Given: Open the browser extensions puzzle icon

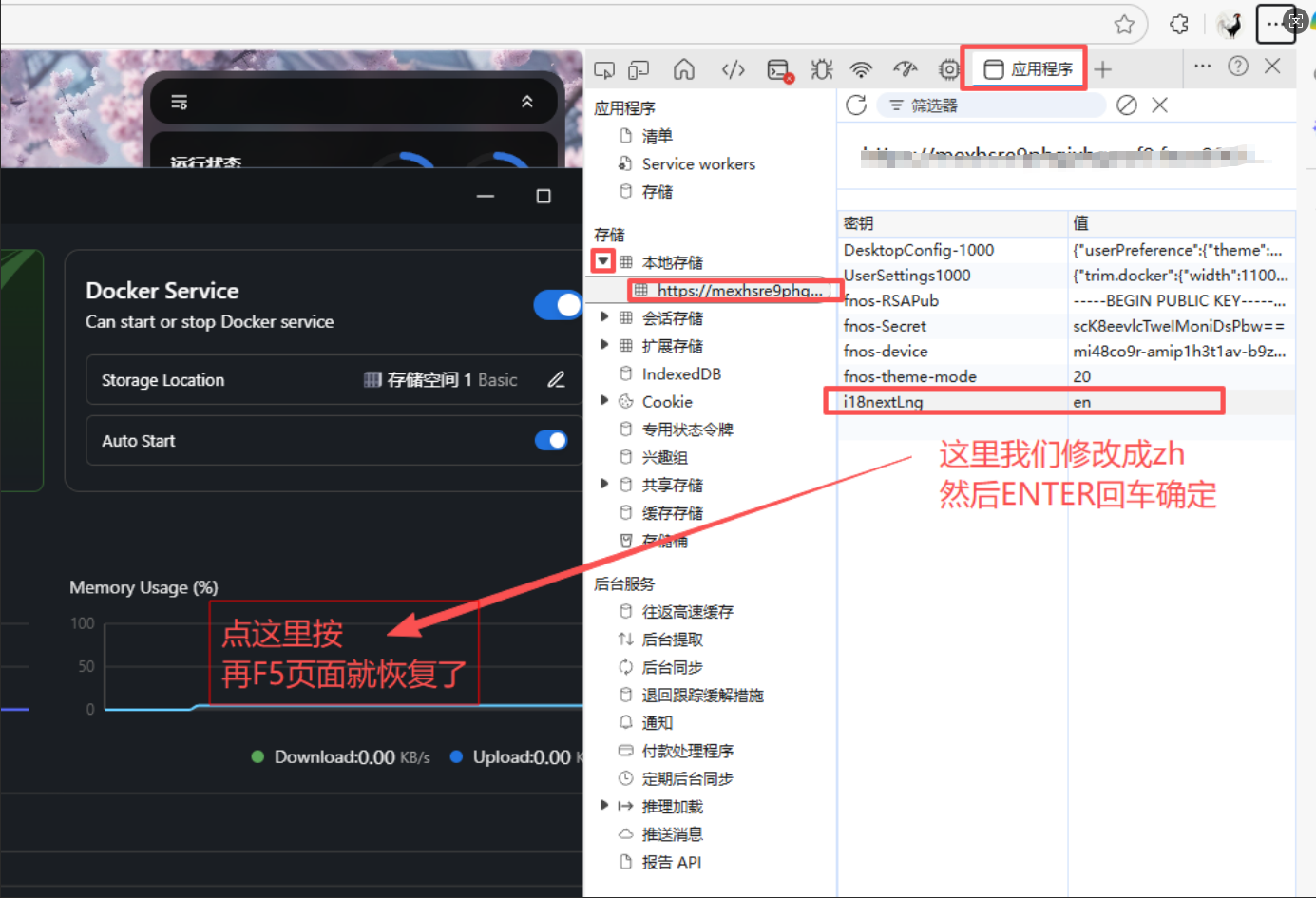Looking at the screenshot, I should coord(1179,24).
